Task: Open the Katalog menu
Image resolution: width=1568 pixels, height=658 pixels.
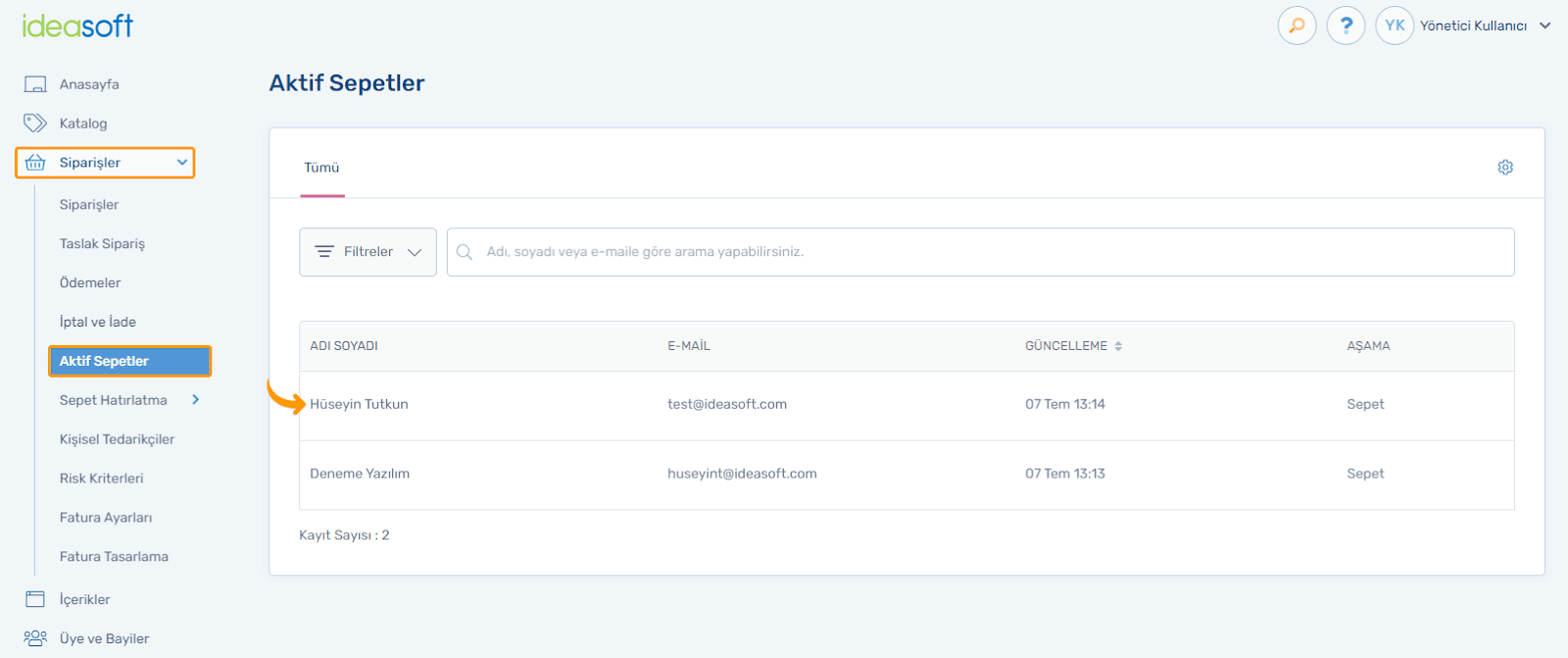Action: pyautogui.click(x=83, y=124)
